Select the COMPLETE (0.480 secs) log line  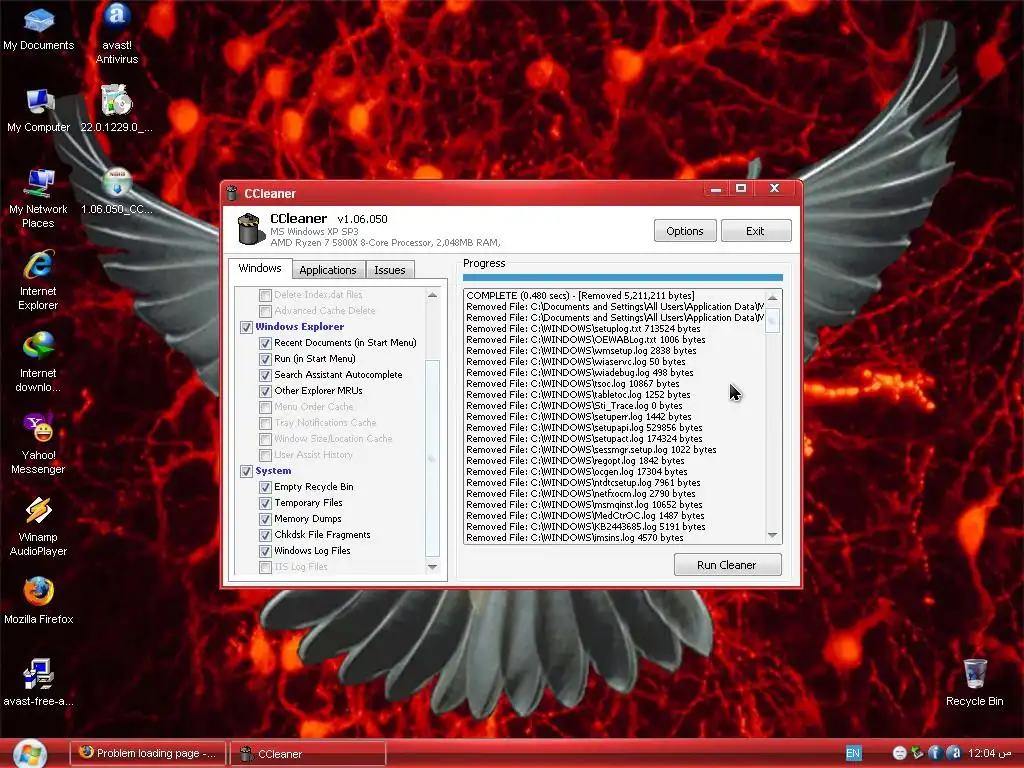click(x=580, y=296)
